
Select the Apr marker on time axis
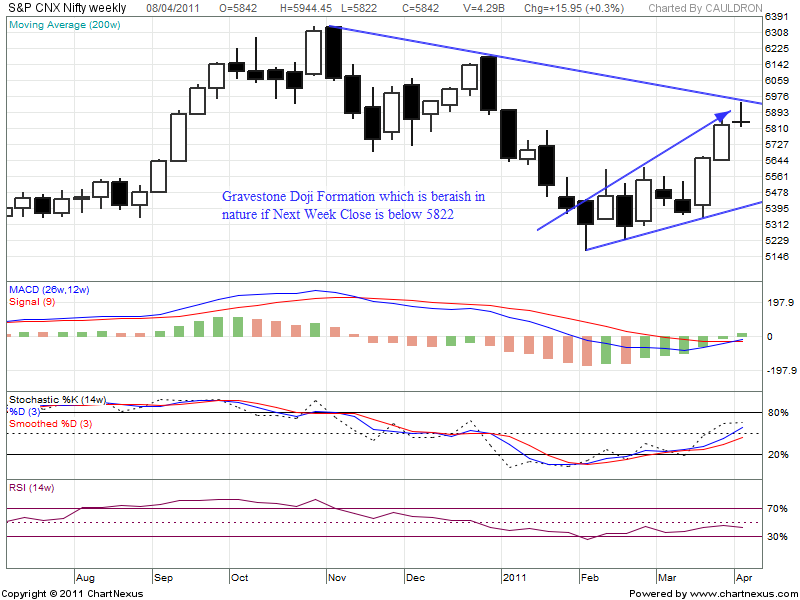pyautogui.click(x=741, y=577)
